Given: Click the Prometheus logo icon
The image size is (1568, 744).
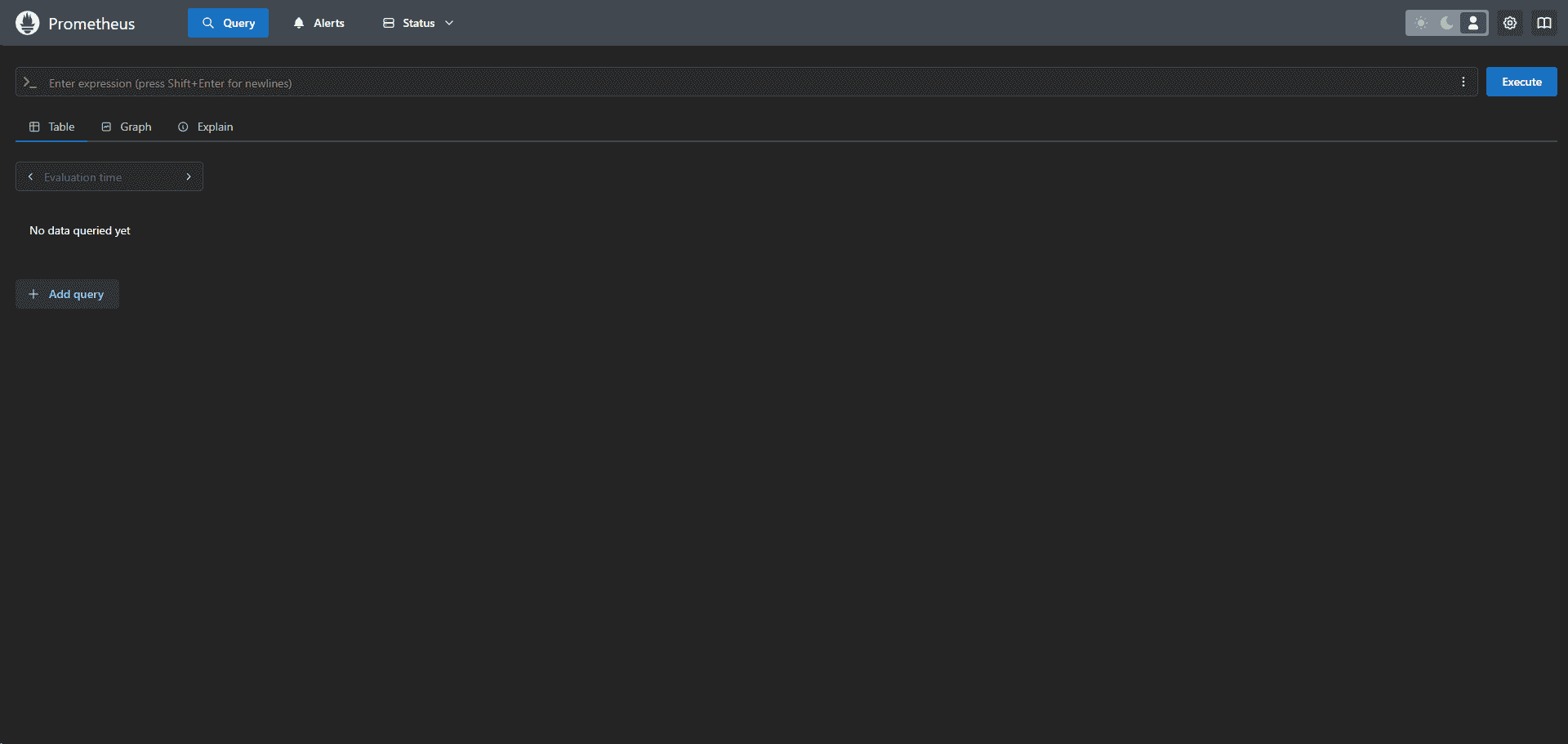Looking at the screenshot, I should pos(27,23).
